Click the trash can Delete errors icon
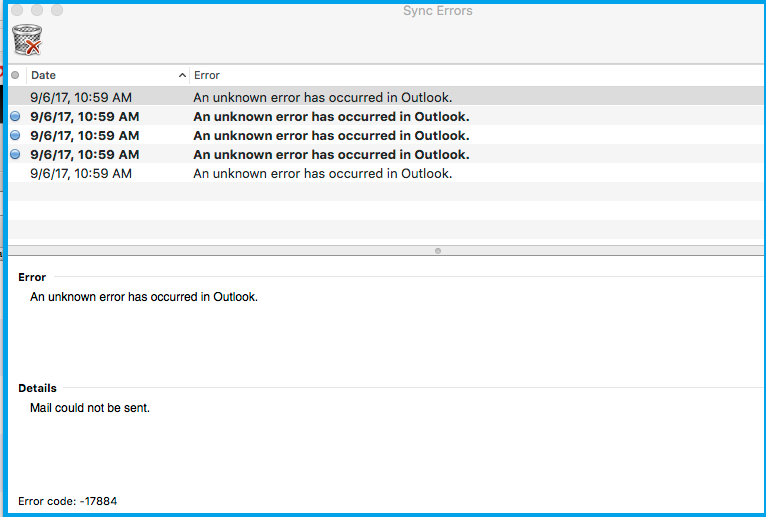 click(x=27, y=40)
